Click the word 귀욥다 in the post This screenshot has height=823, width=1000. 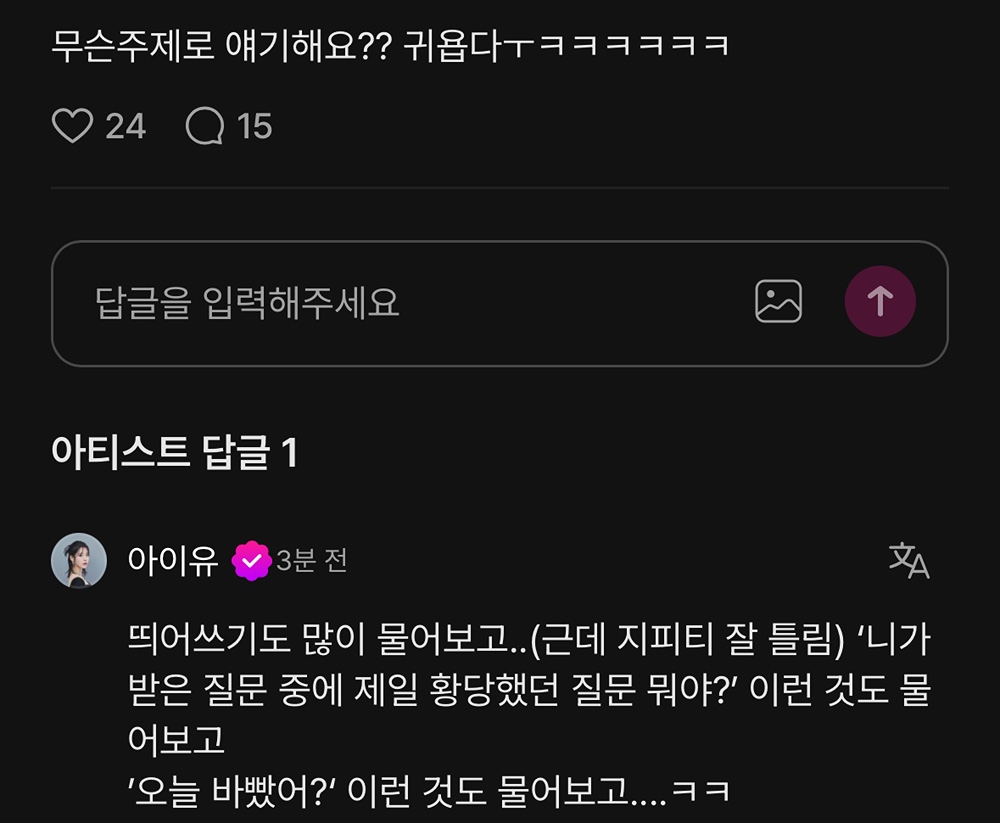pos(452,46)
